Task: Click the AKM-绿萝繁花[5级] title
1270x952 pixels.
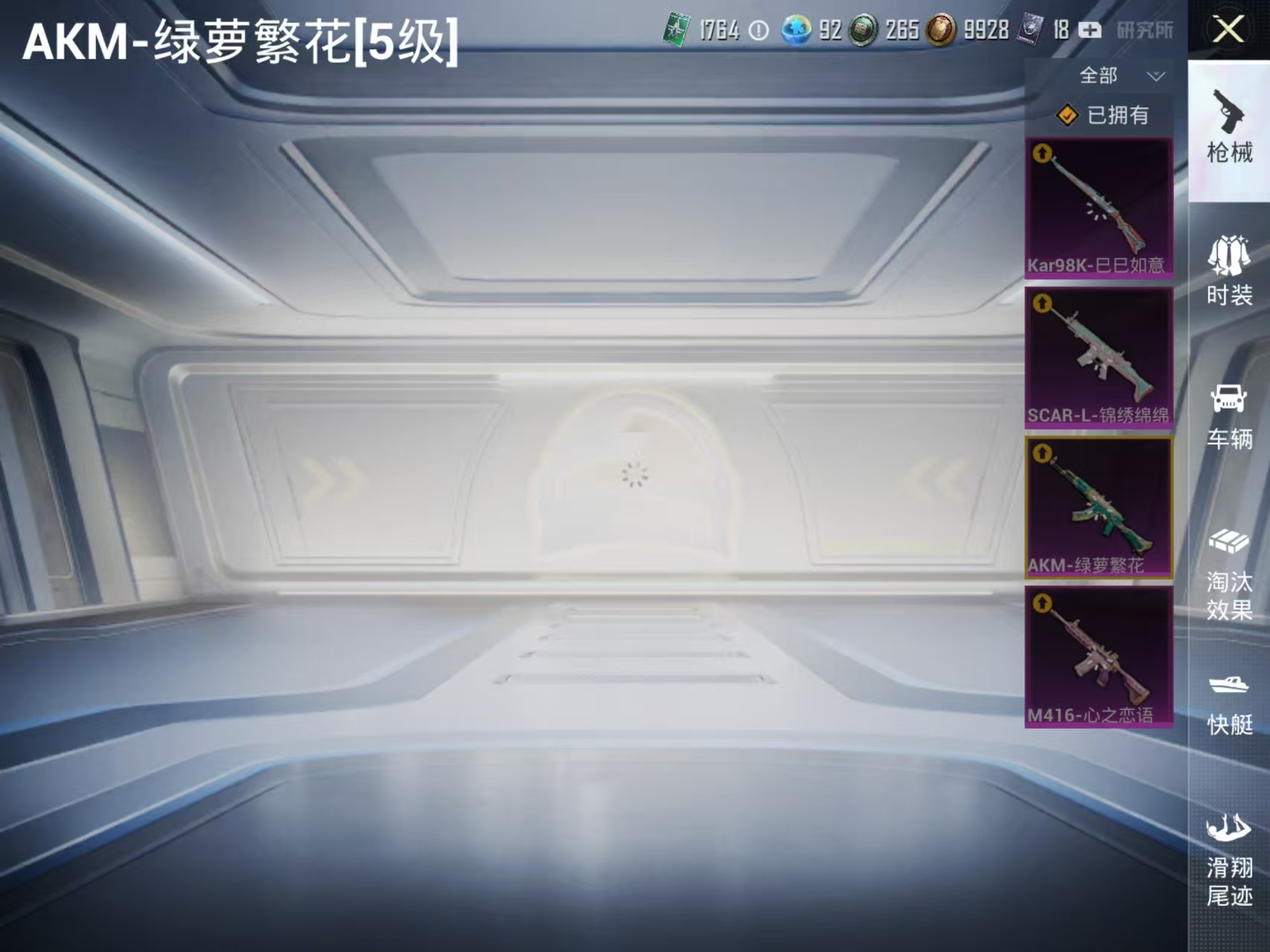Action: [x=240, y=42]
